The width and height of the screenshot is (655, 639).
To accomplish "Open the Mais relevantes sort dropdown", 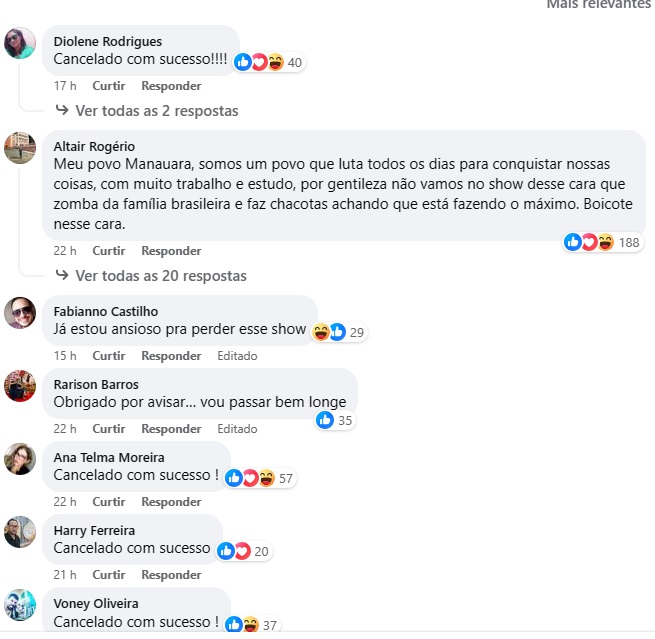I will click(x=600, y=4).
